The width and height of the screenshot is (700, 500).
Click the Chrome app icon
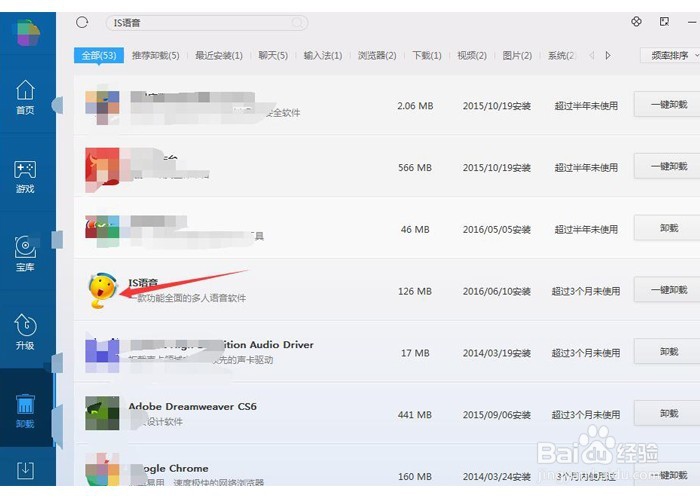102,470
